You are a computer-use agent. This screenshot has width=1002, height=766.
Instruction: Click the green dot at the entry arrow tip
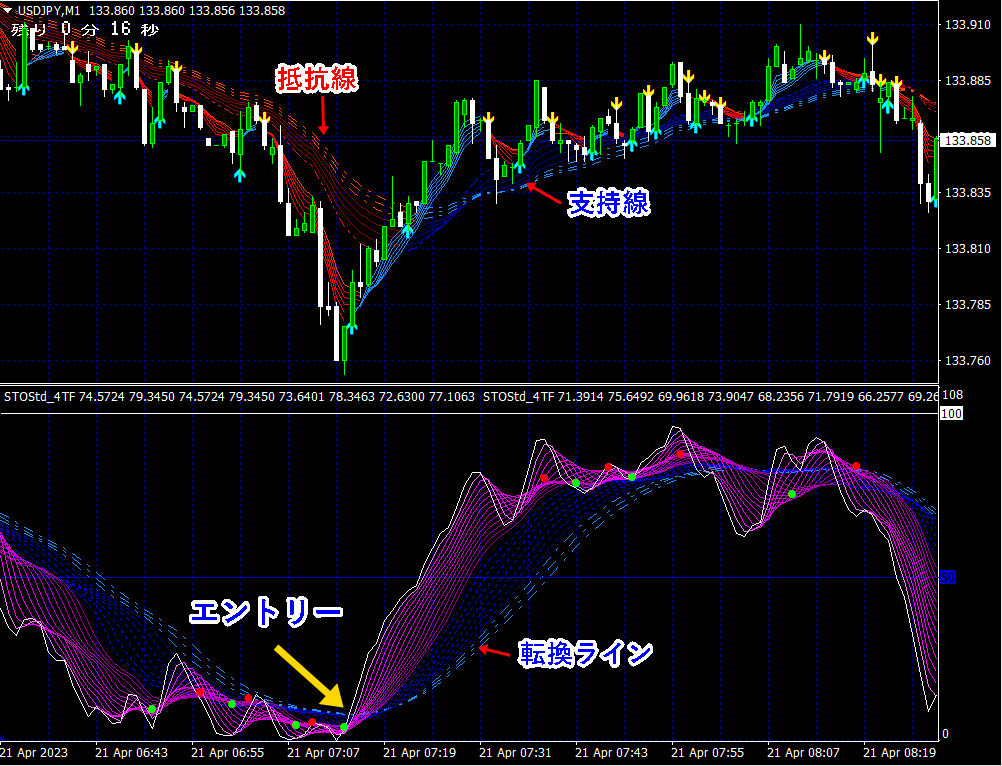tap(344, 727)
